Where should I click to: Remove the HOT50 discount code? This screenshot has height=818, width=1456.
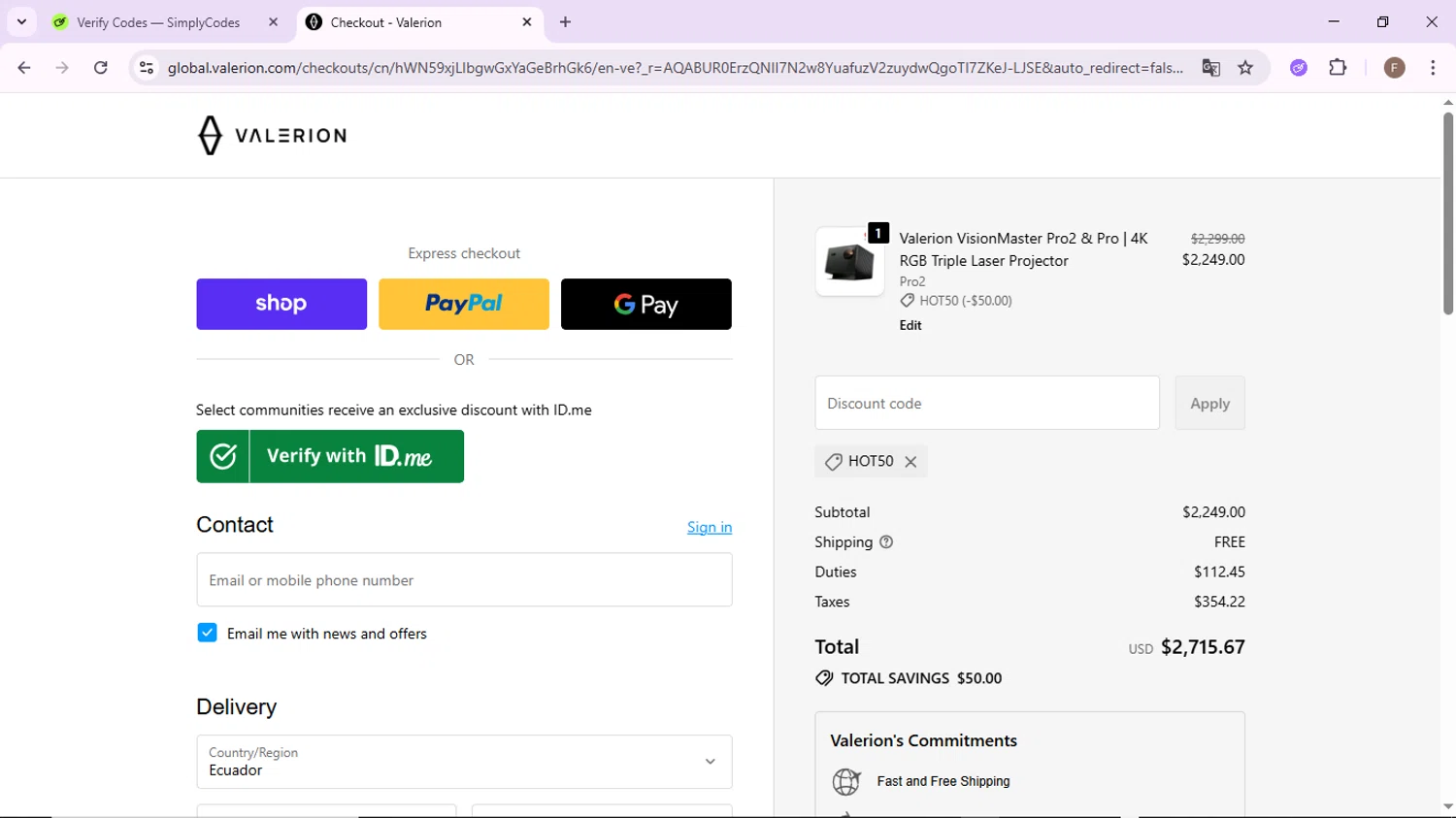pyautogui.click(x=910, y=462)
